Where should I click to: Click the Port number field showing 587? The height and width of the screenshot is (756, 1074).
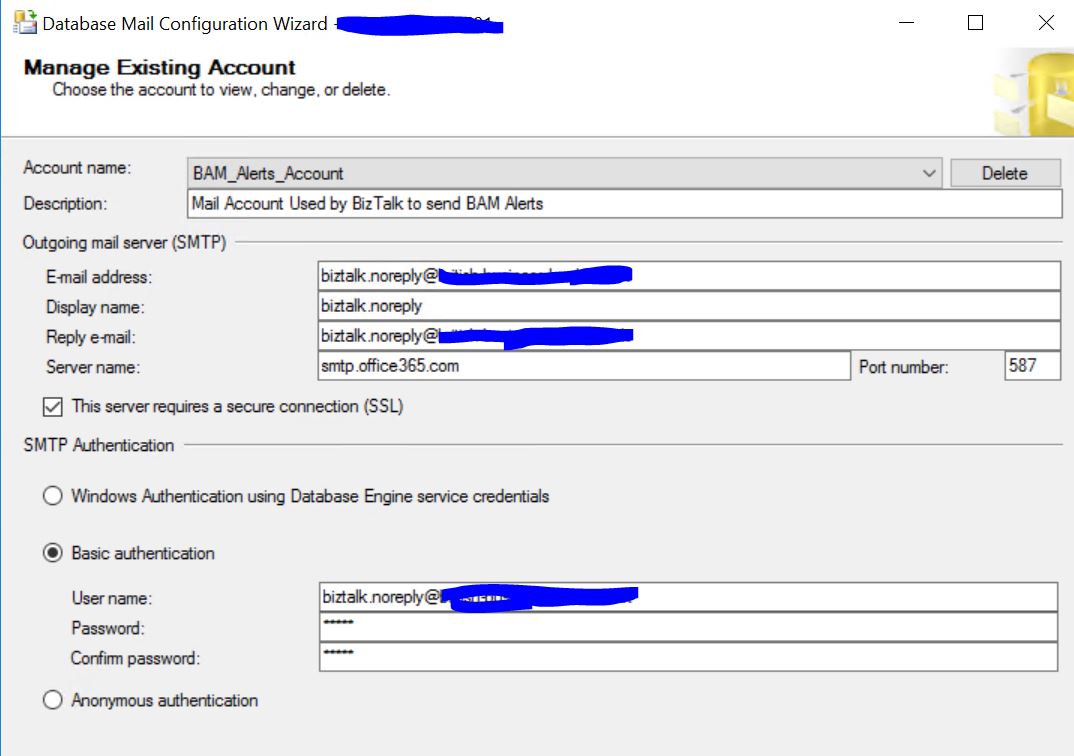pos(1032,366)
